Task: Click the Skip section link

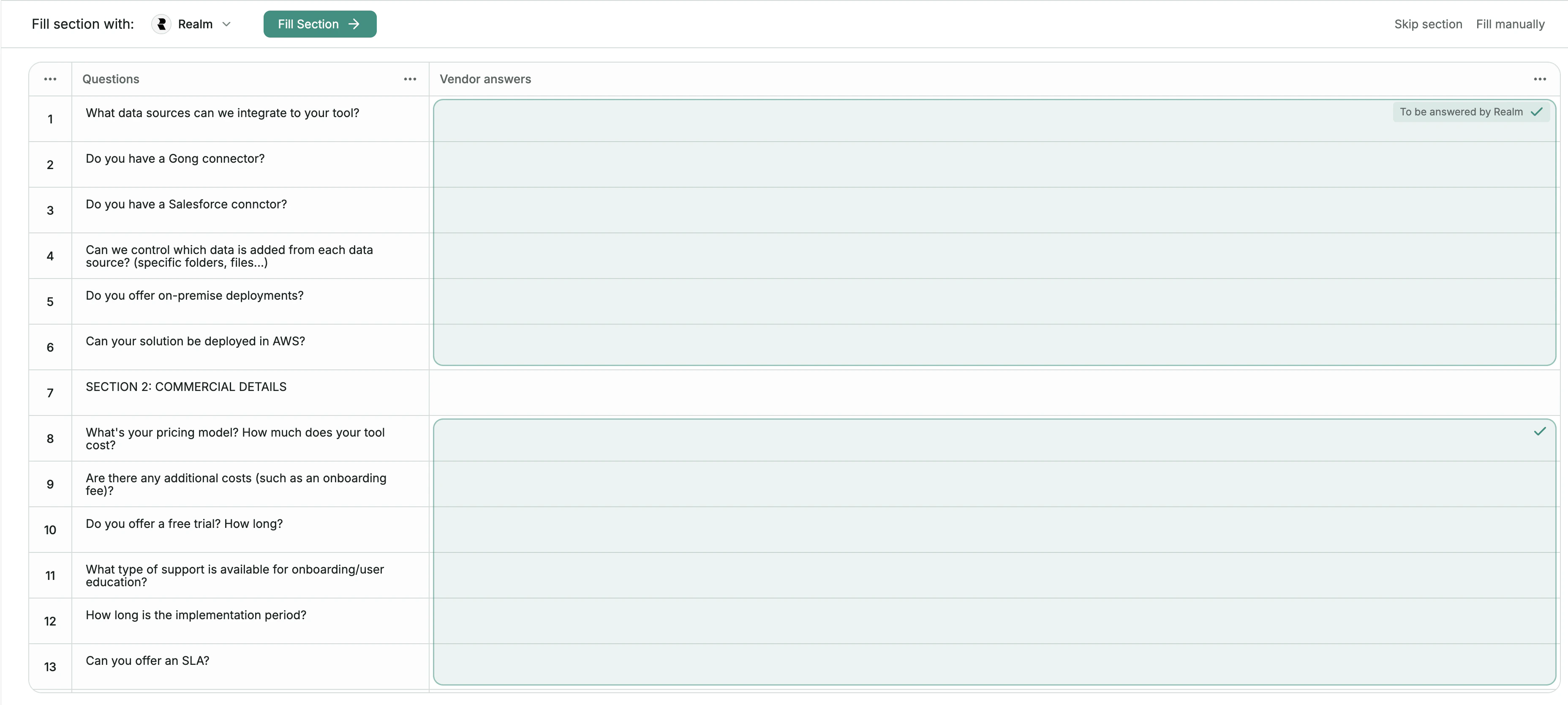Action: coord(1427,25)
